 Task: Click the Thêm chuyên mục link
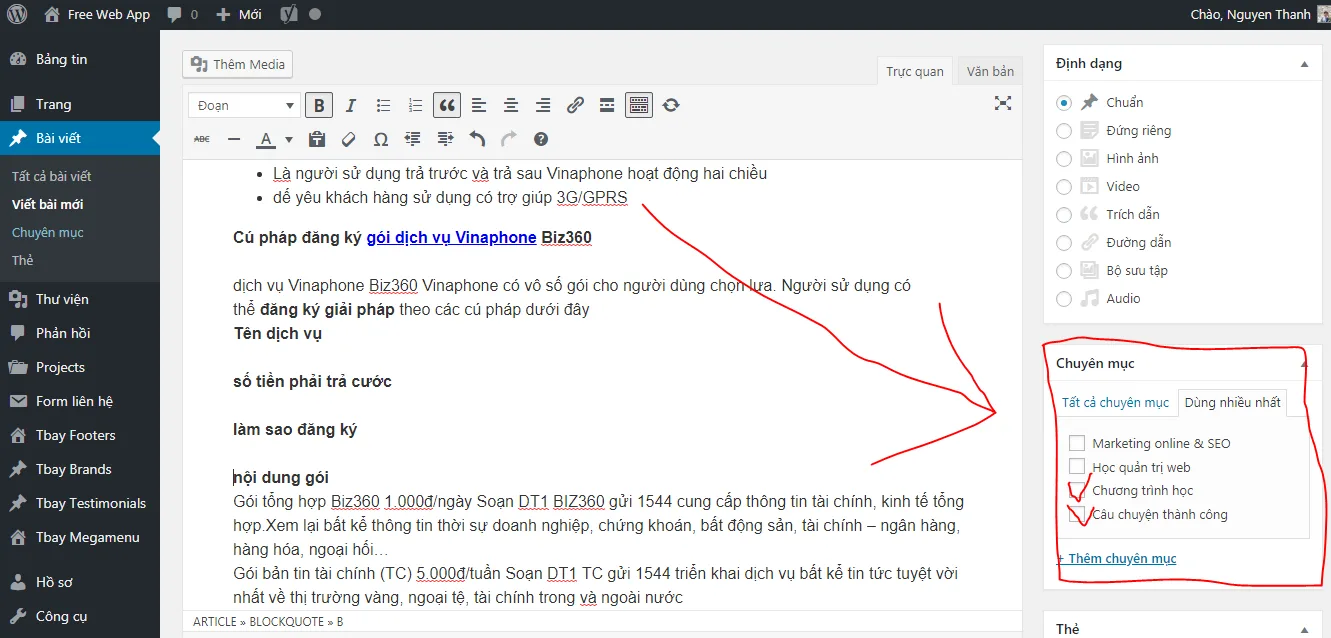tap(1117, 559)
